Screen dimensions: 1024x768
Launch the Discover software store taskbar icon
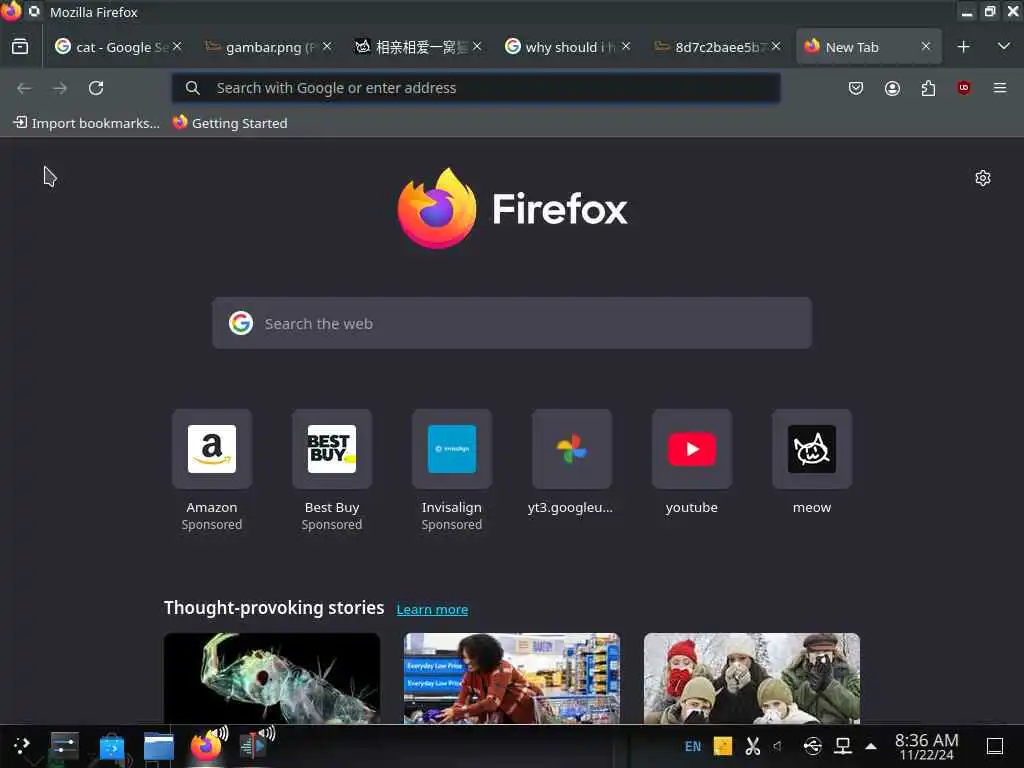click(112, 746)
